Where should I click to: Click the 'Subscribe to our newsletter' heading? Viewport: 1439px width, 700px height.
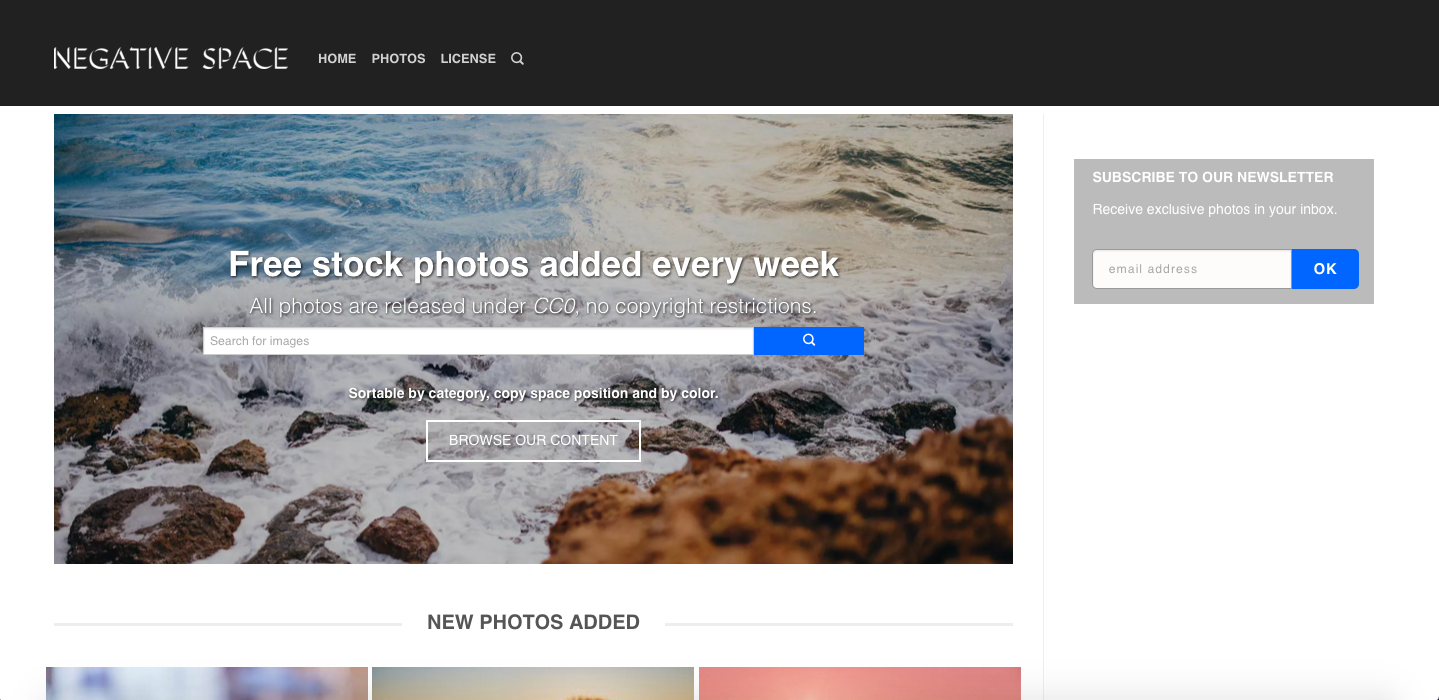[x=1213, y=177]
